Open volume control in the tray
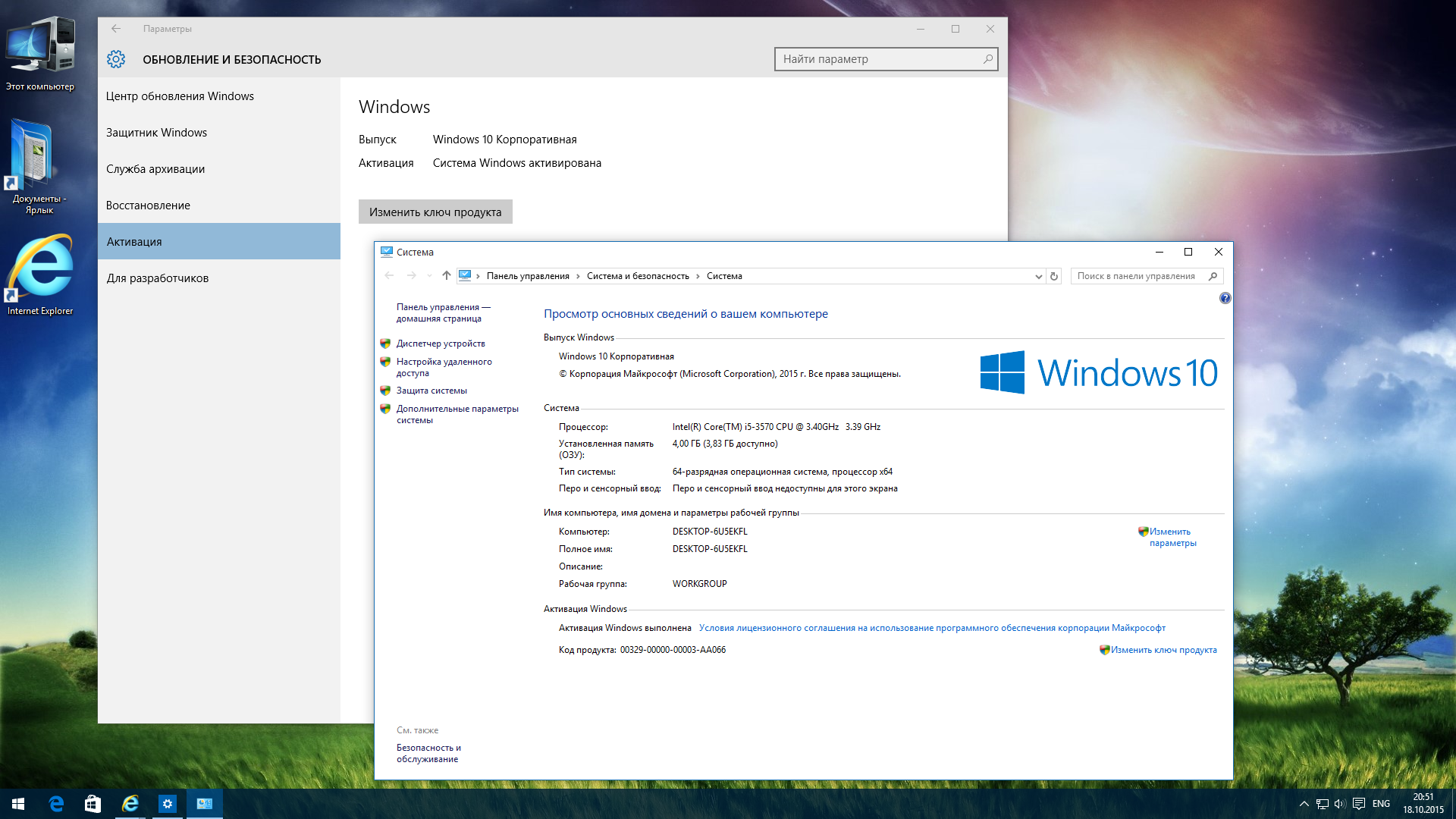 point(1340,804)
